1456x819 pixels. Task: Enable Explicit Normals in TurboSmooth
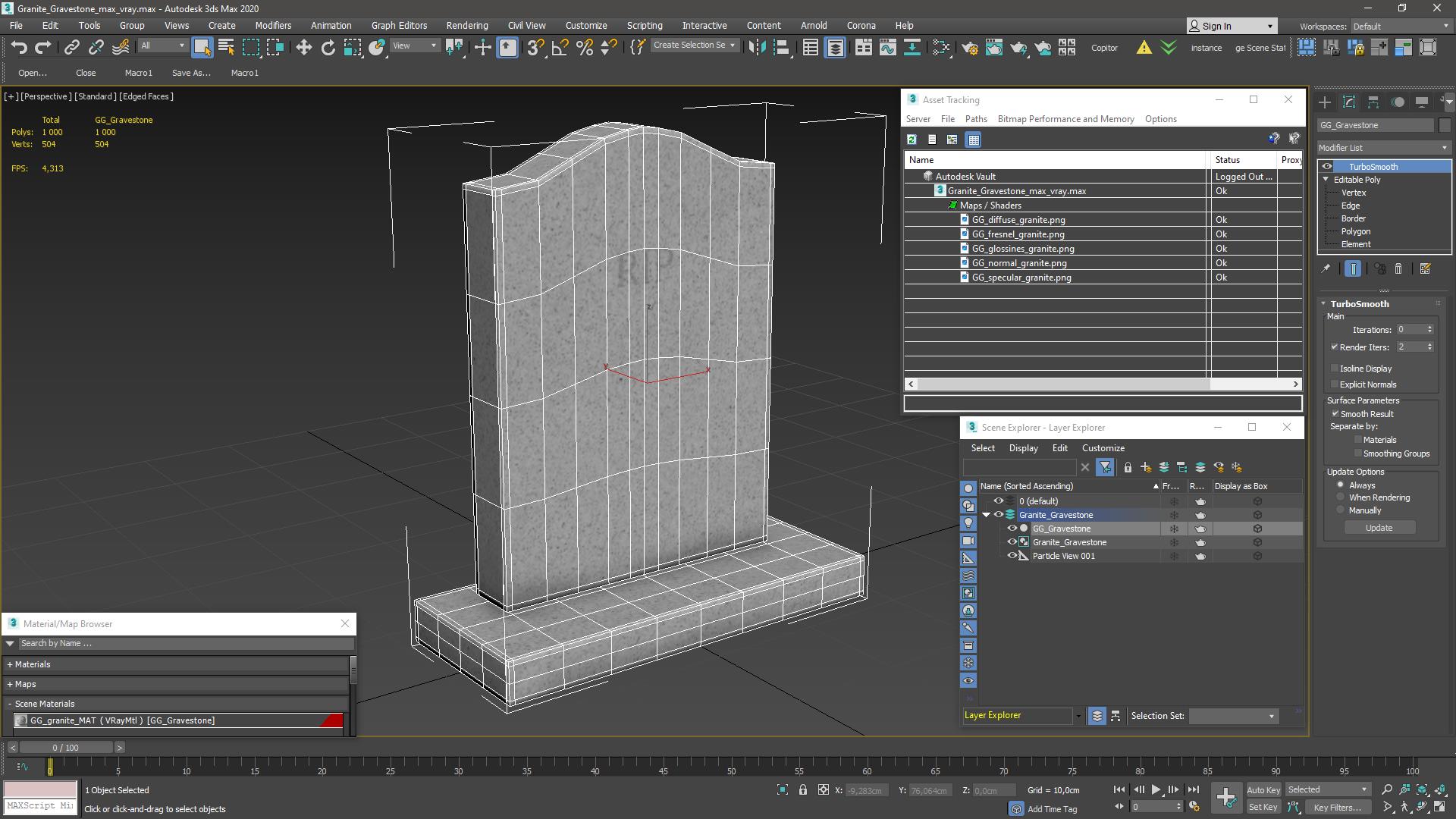tap(1335, 383)
